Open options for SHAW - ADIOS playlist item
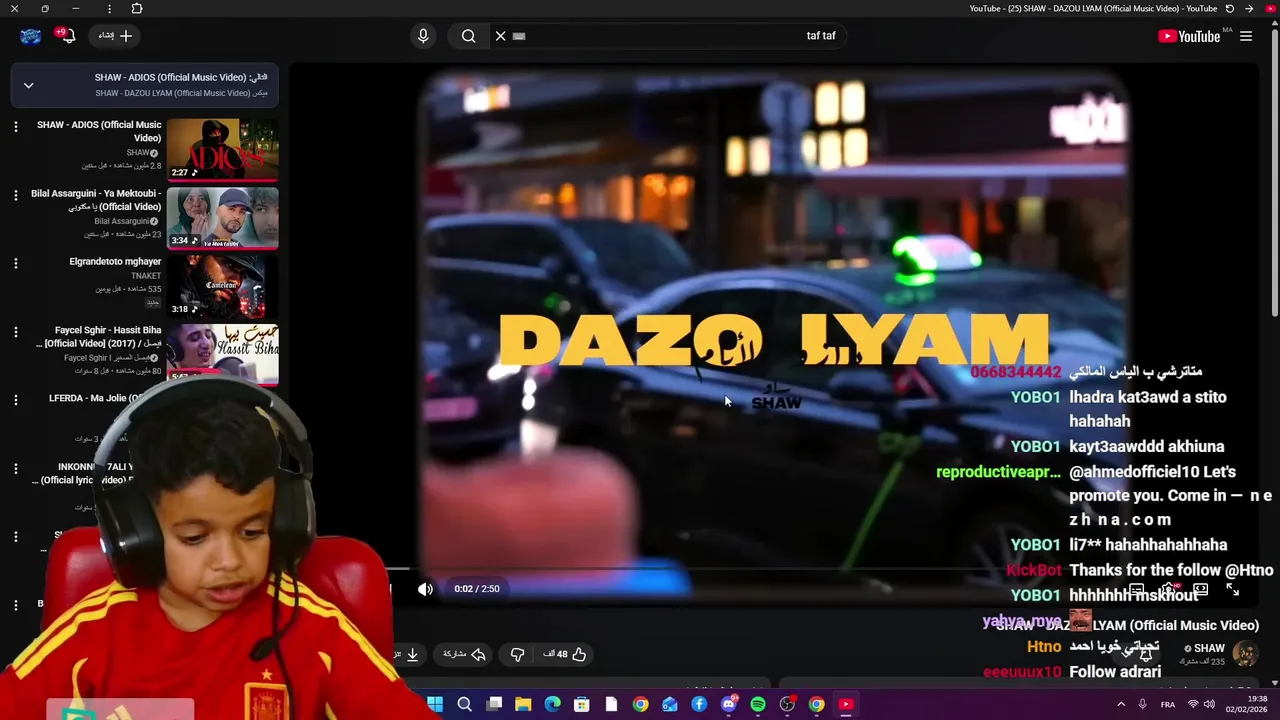 [x=15, y=126]
